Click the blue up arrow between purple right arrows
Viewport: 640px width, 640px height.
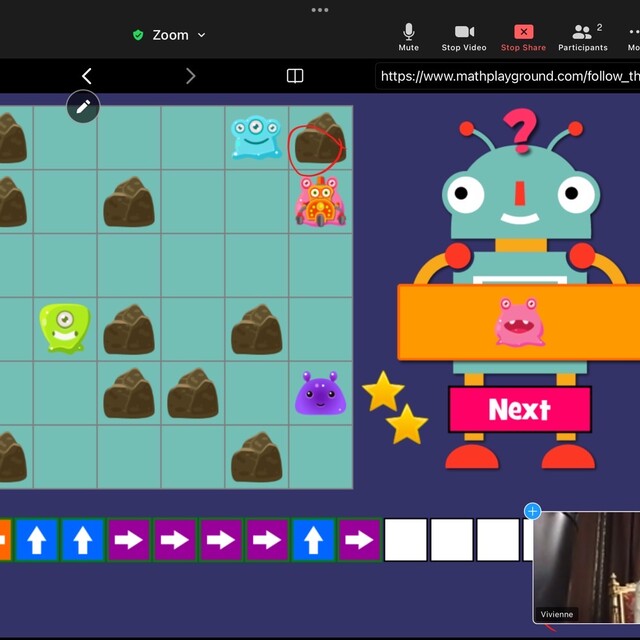coord(313,540)
